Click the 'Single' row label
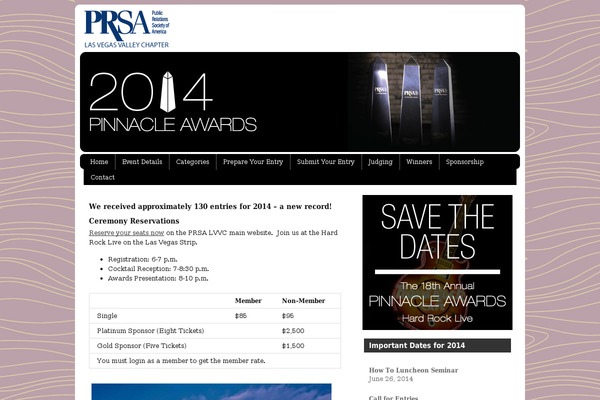 coord(107,316)
